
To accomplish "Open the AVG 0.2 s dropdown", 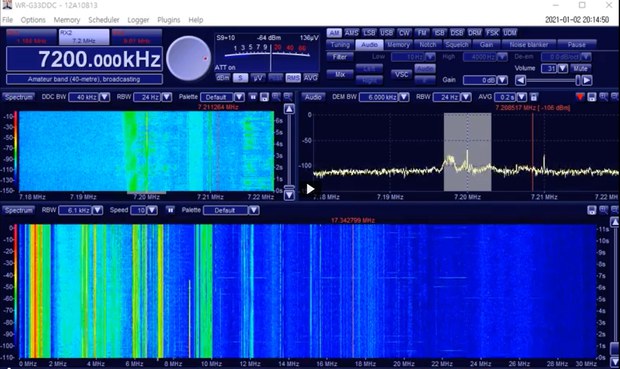I will pyautogui.click(x=522, y=97).
